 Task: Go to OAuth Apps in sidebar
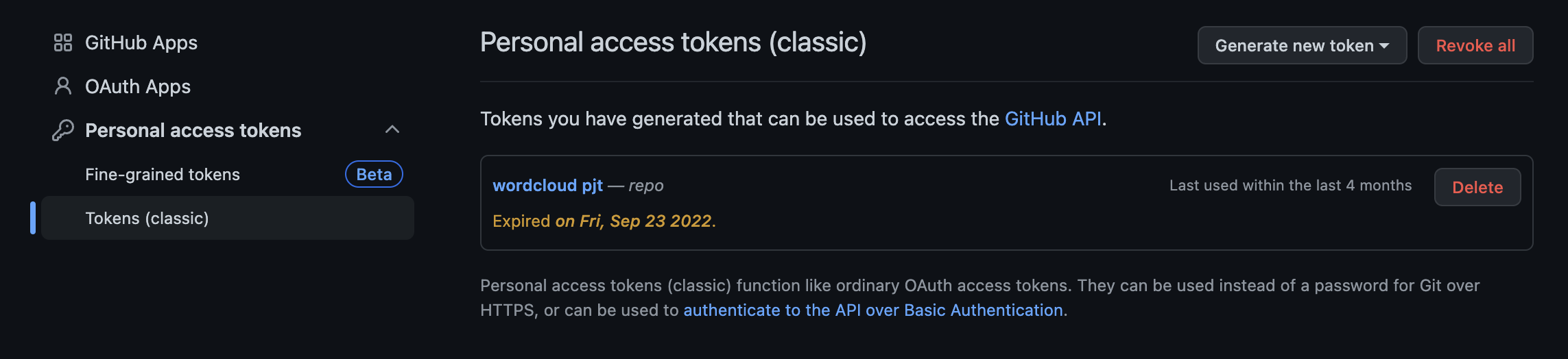(137, 86)
